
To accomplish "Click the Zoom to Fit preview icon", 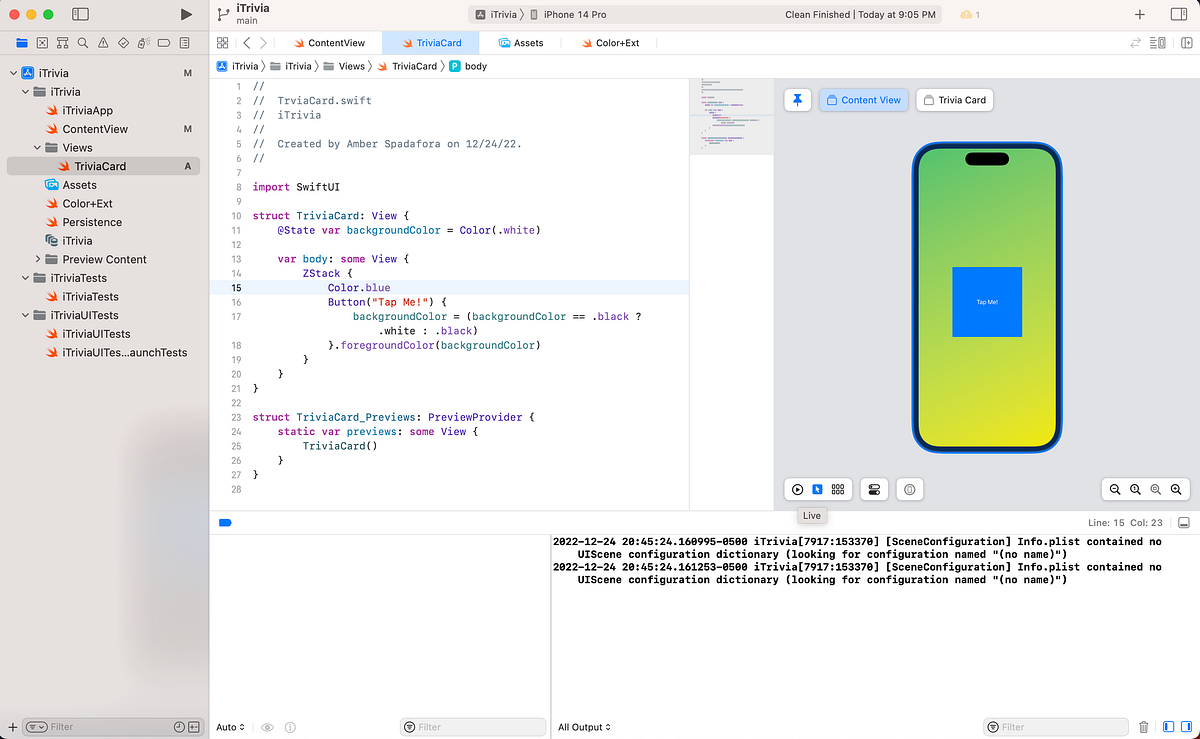I will pos(1156,489).
